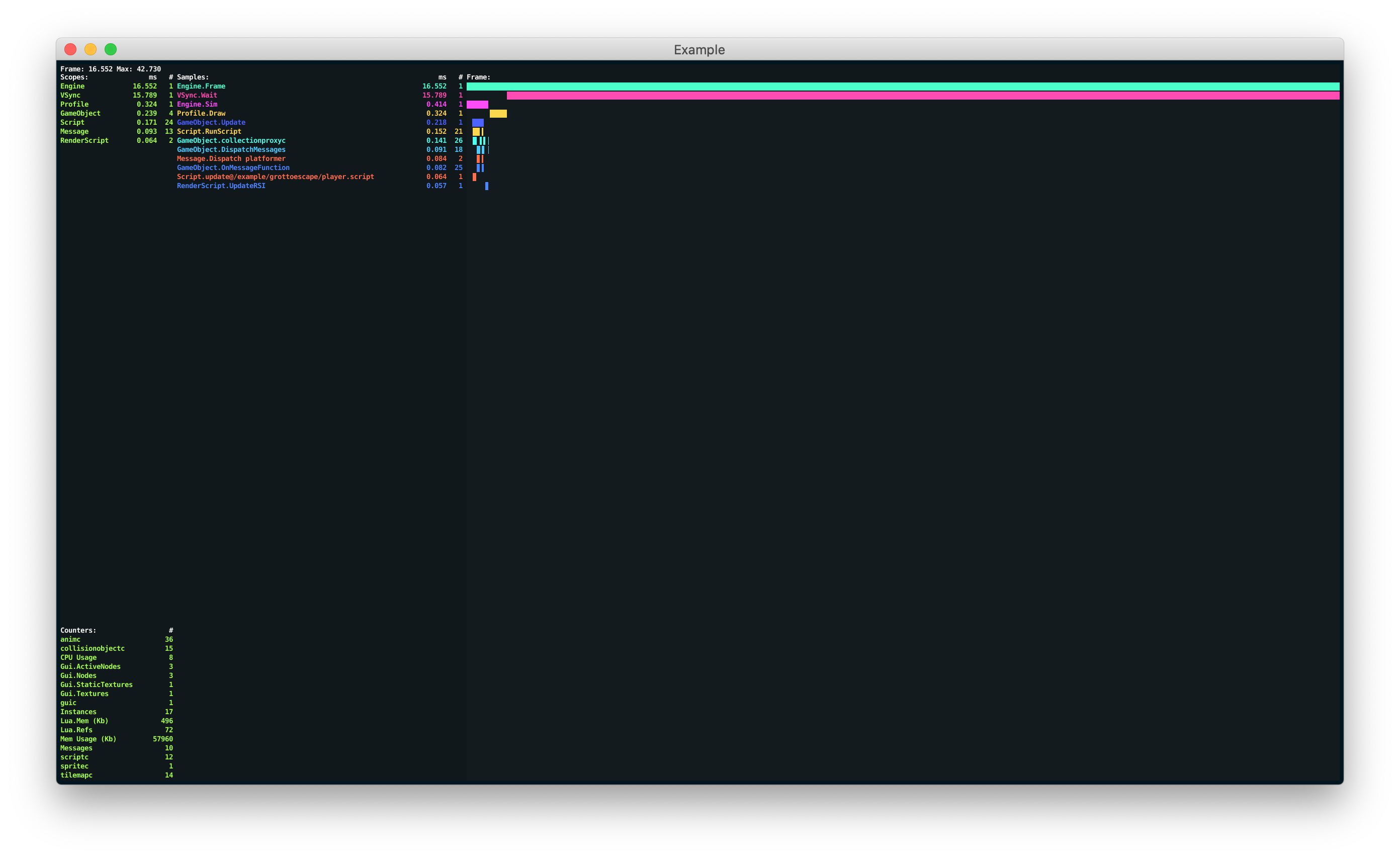Click the Scopes column header
This screenshot has height=859, width=1400.
73,76
